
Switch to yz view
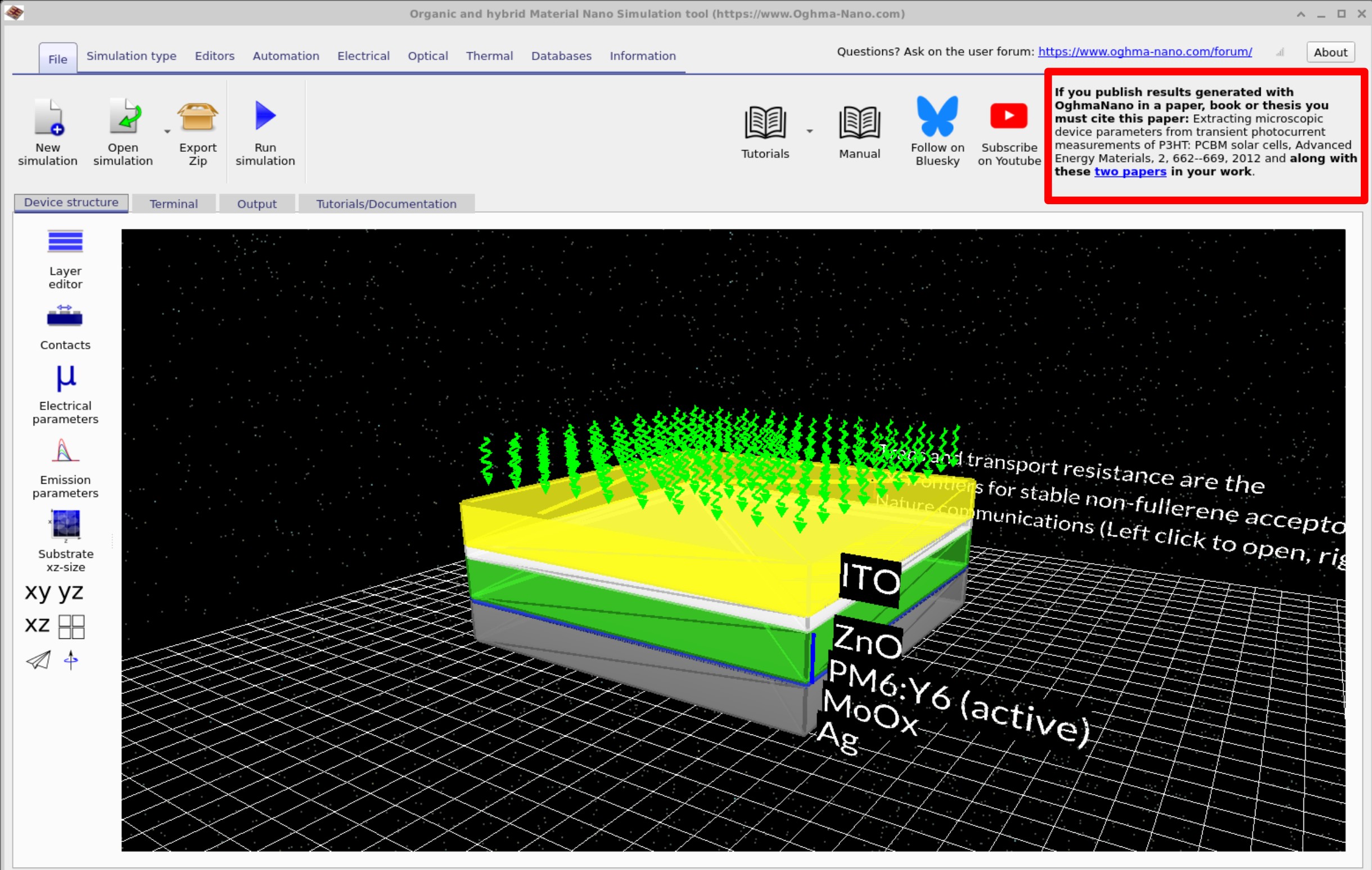(71, 593)
